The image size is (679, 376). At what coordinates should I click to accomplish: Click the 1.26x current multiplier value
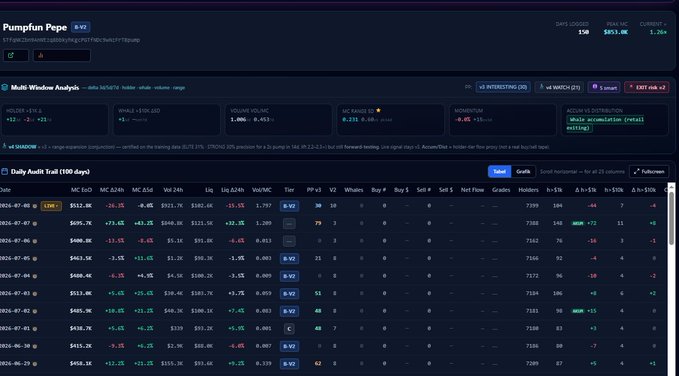[x=658, y=32]
